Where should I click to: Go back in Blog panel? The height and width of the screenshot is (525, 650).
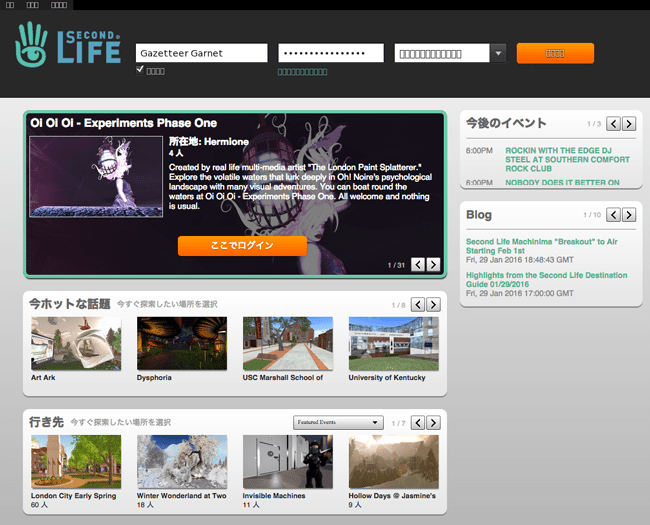point(613,215)
